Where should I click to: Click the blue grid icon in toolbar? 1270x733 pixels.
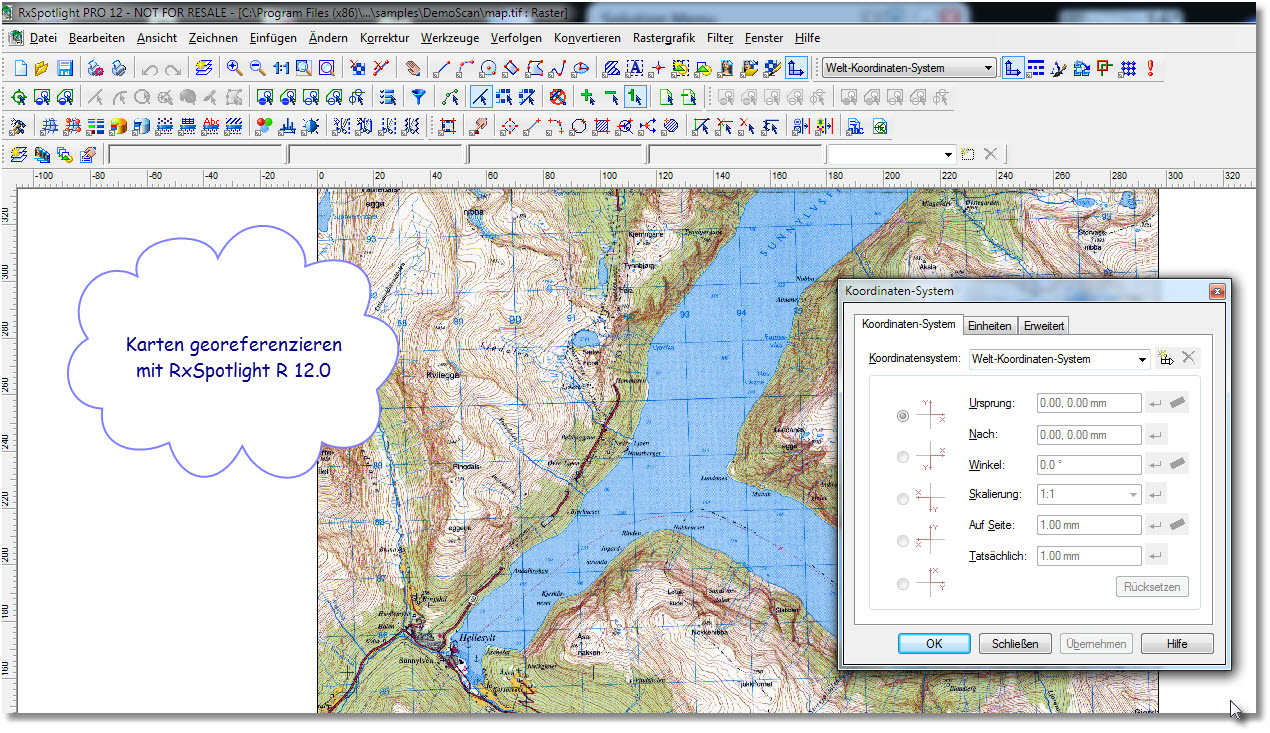coord(1128,68)
